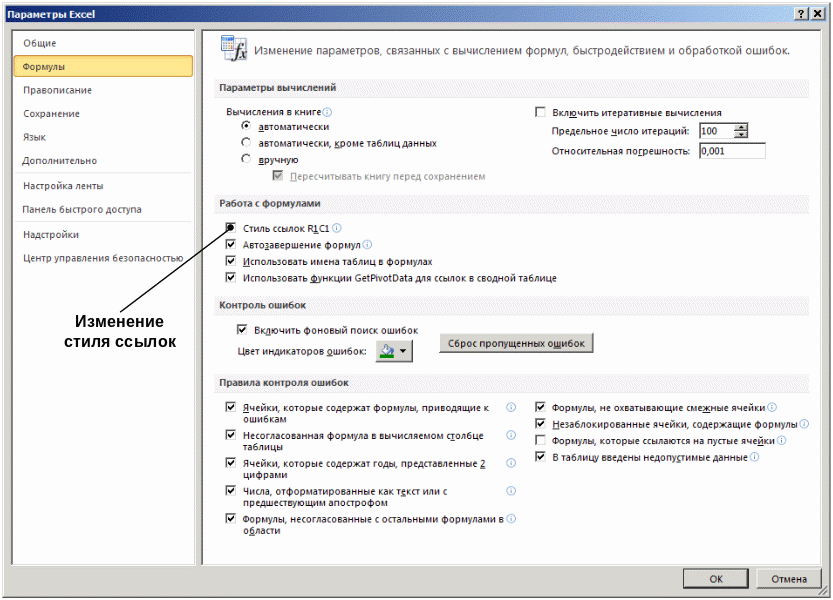
Task: Toggle 'Формулы, несогласованные с остальными формулами' checkbox
Action: (x=231, y=518)
